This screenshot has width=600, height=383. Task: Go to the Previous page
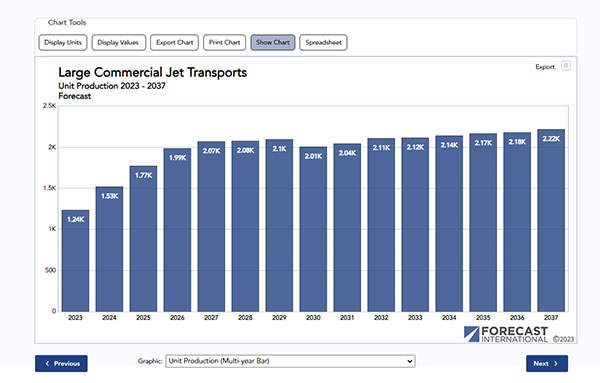coord(61,363)
